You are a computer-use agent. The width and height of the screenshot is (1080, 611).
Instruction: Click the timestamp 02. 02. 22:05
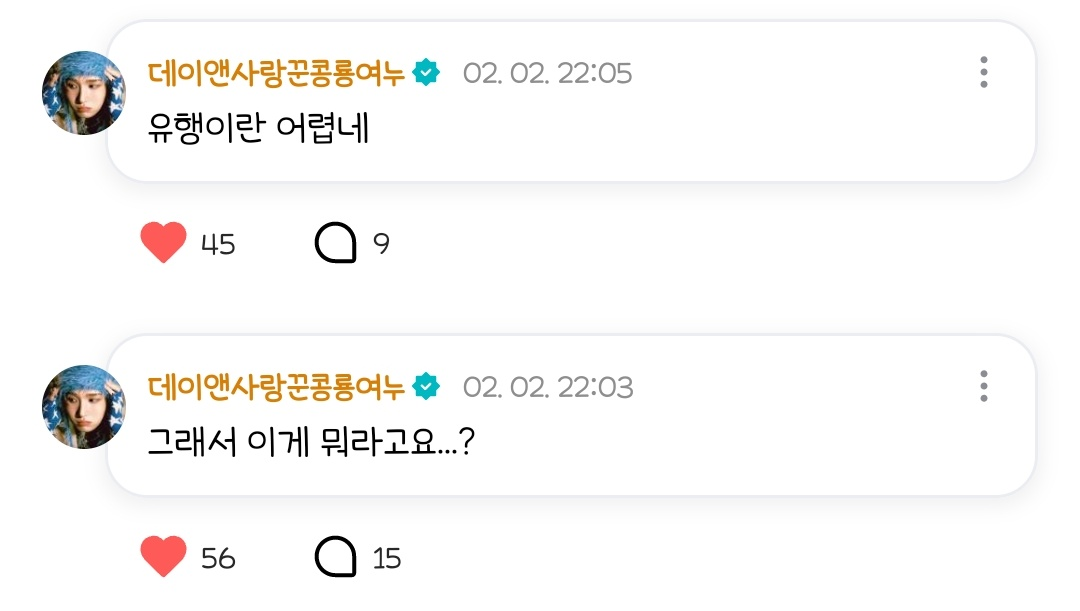(547, 73)
